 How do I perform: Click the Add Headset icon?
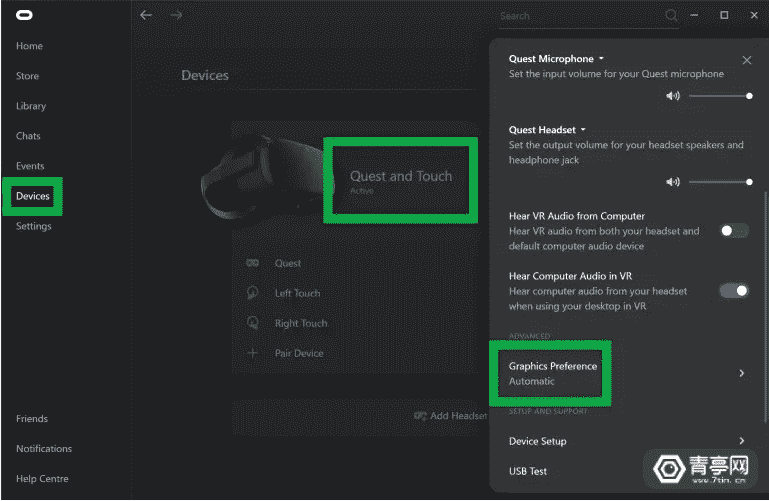coord(420,416)
